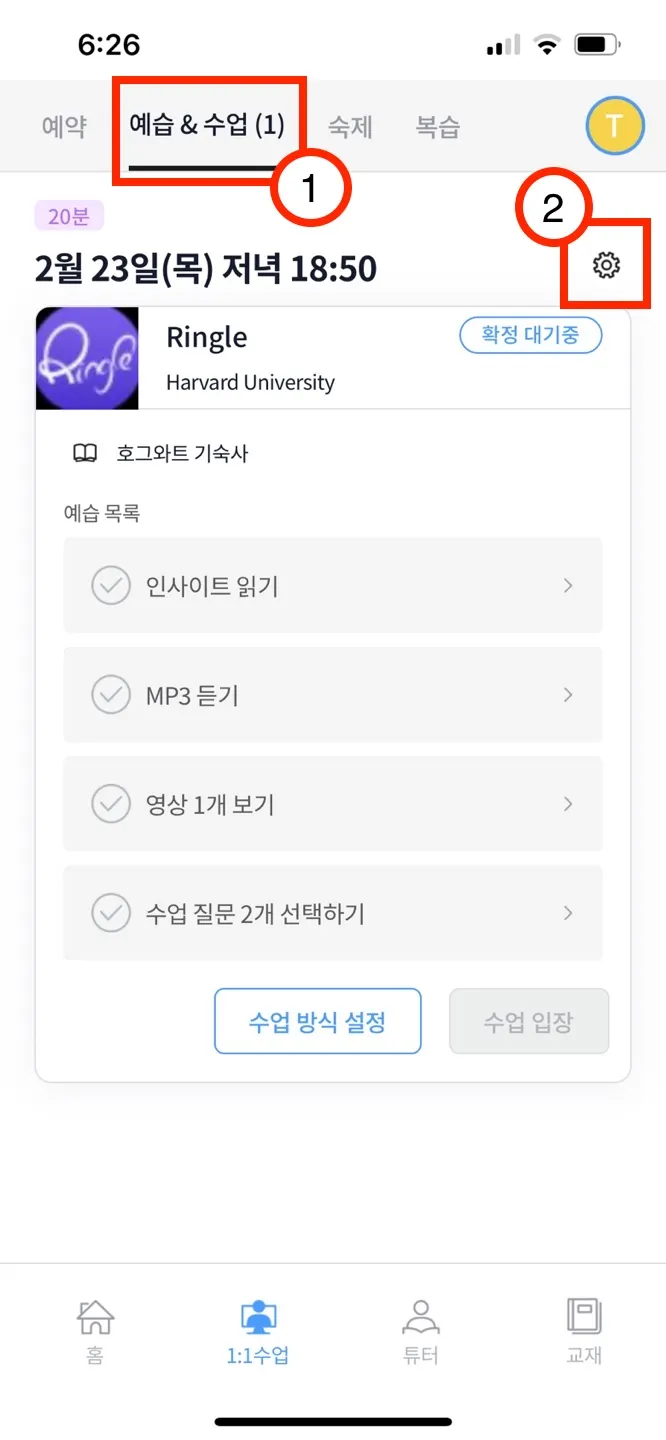Check the 영상 1개 보기 circle checkmark
The height and width of the screenshot is (1440, 666).
coord(111,804)
